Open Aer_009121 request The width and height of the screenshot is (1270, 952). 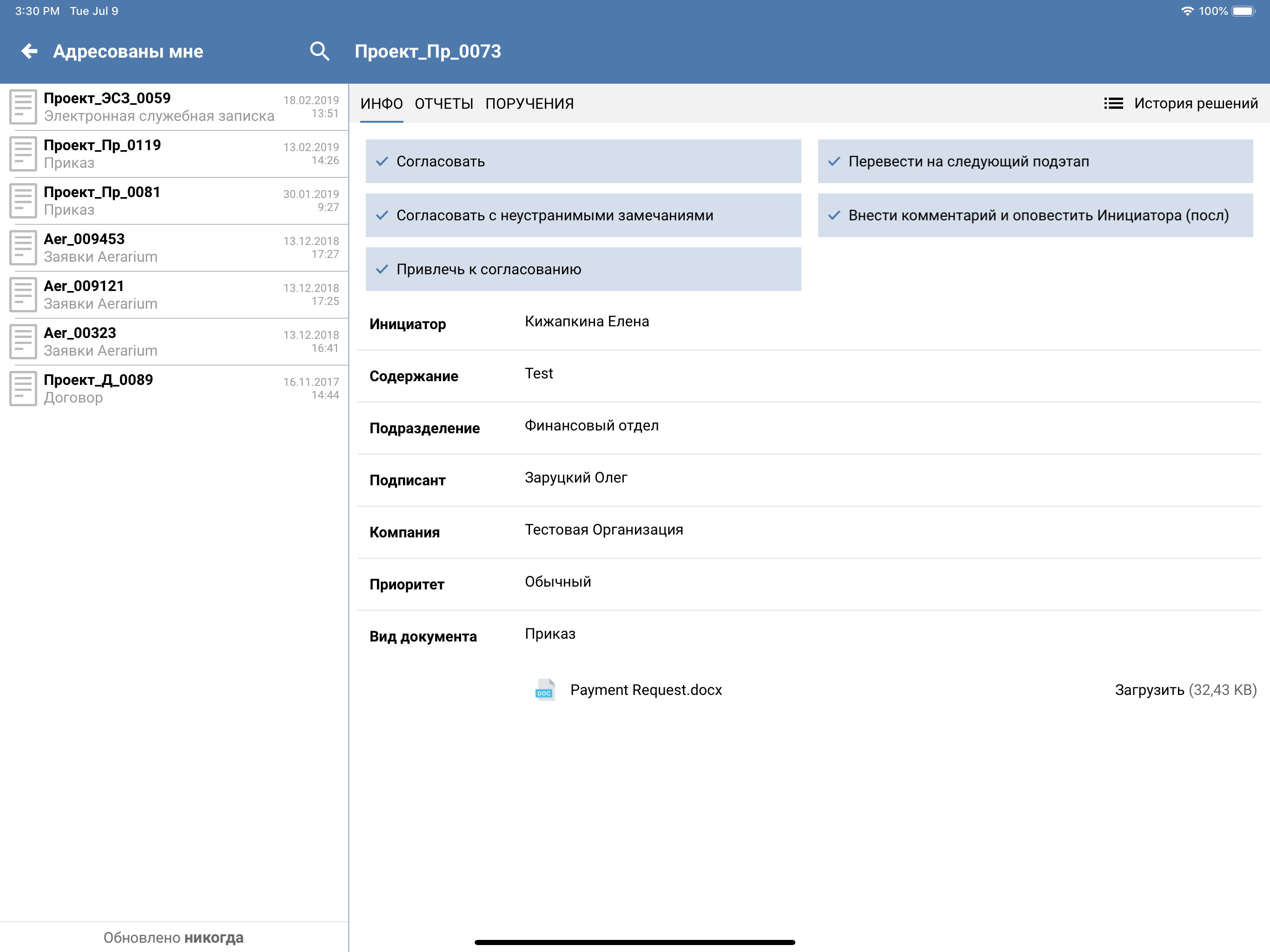[x=174, y=296]
